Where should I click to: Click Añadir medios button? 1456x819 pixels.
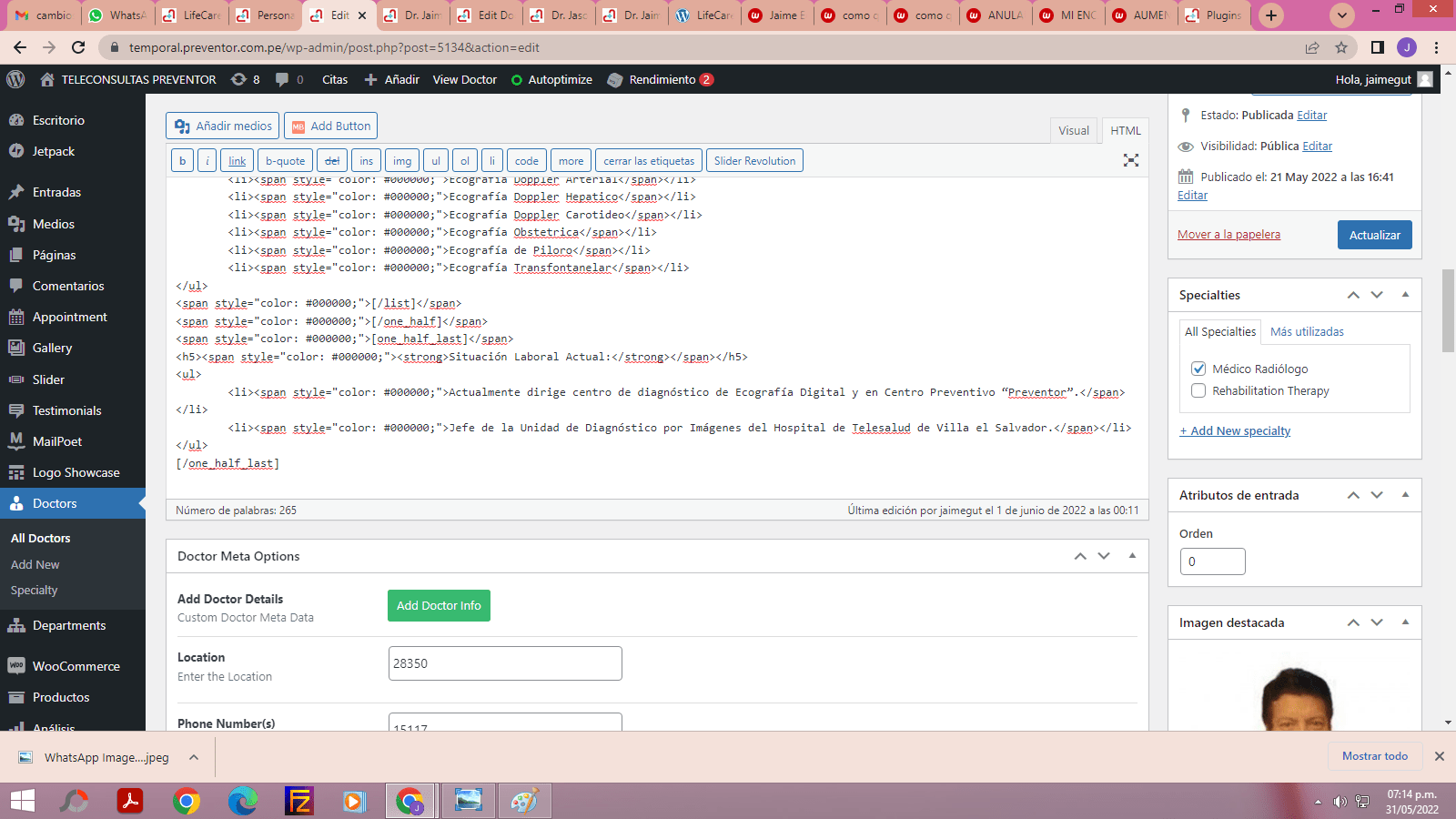223,126
